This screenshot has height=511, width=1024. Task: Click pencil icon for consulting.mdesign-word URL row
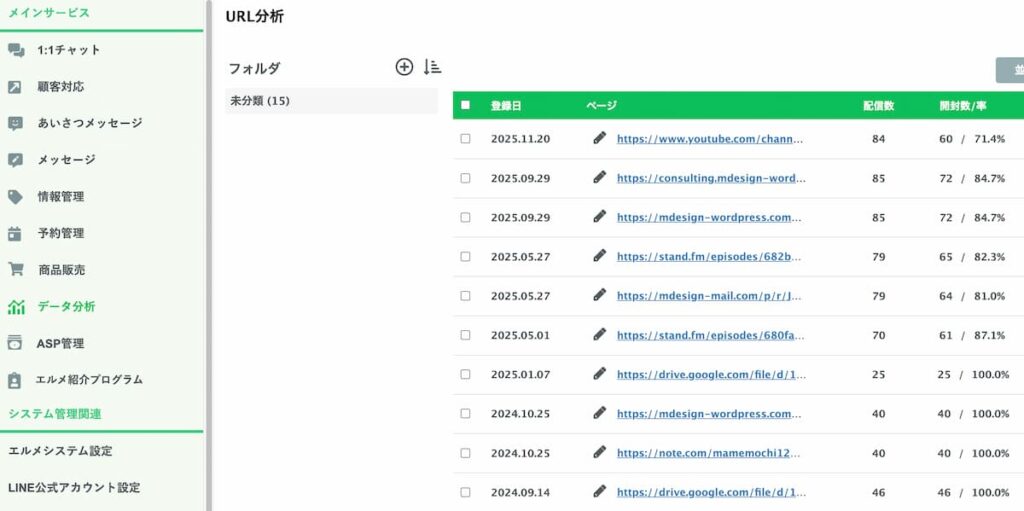tap(599, 177)
